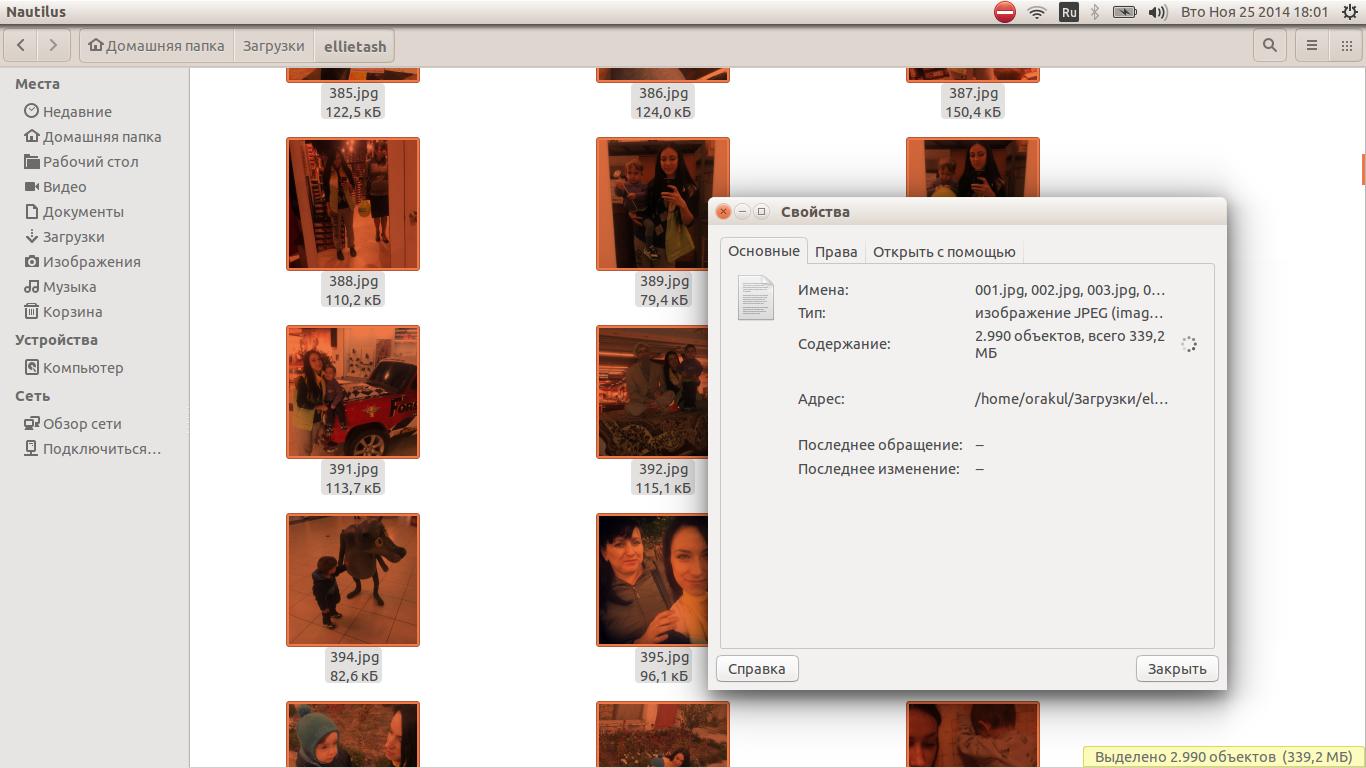The height and width of the screenshot is (768, 1366).
Task: Switch to Открыть с помощью tab
Action: tap(944, 252)
